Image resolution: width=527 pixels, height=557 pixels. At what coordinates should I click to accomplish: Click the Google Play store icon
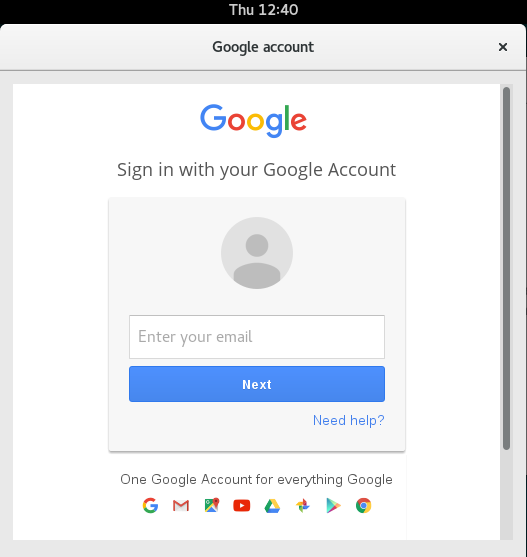[333, 505]
